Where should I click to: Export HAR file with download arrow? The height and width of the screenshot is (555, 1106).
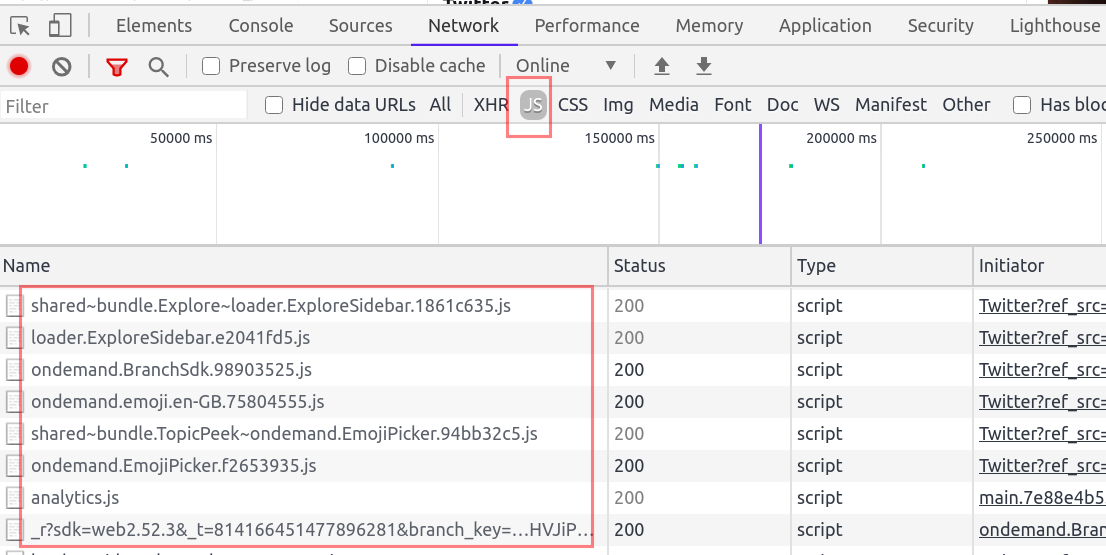coord(704,66)
